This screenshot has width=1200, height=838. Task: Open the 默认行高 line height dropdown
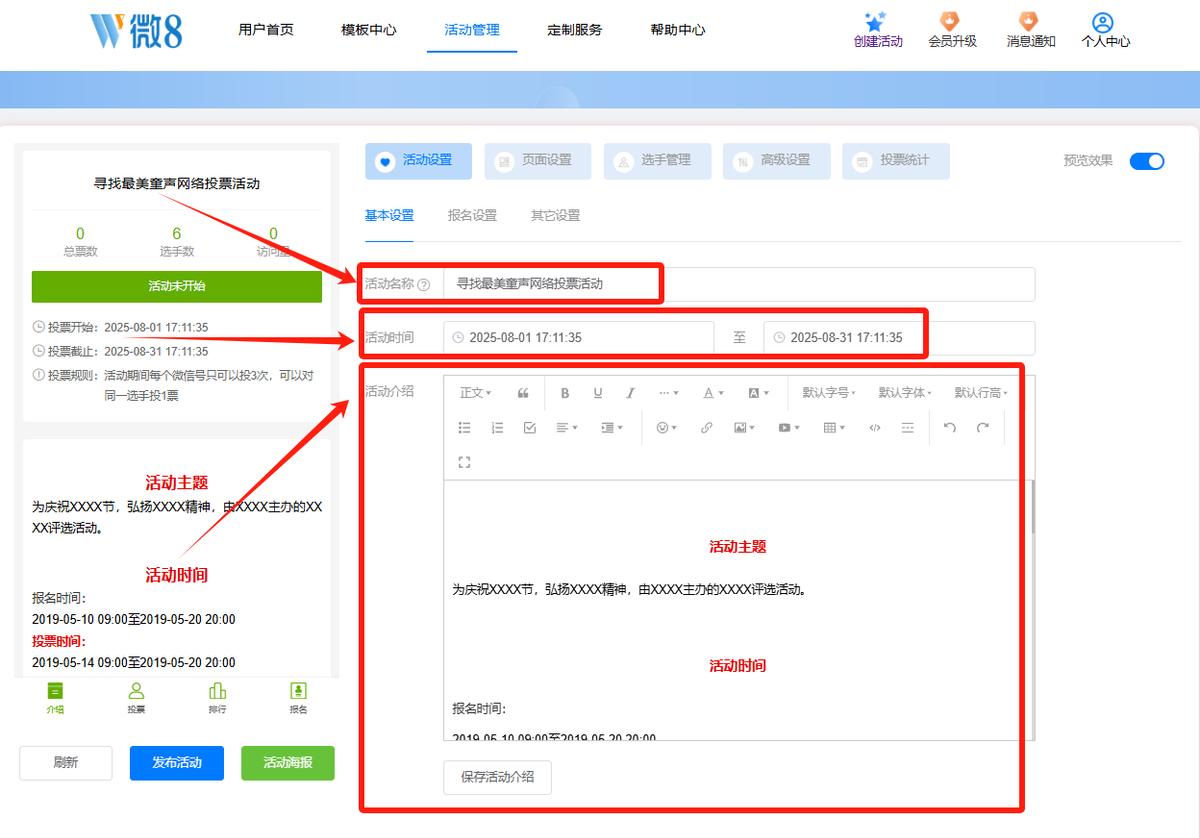981,393
